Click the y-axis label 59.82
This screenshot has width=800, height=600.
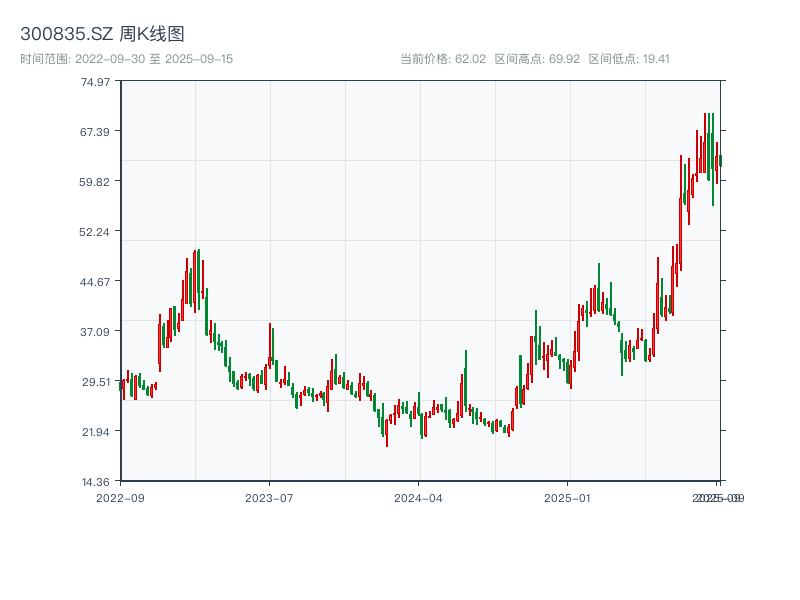pos(94,182)
